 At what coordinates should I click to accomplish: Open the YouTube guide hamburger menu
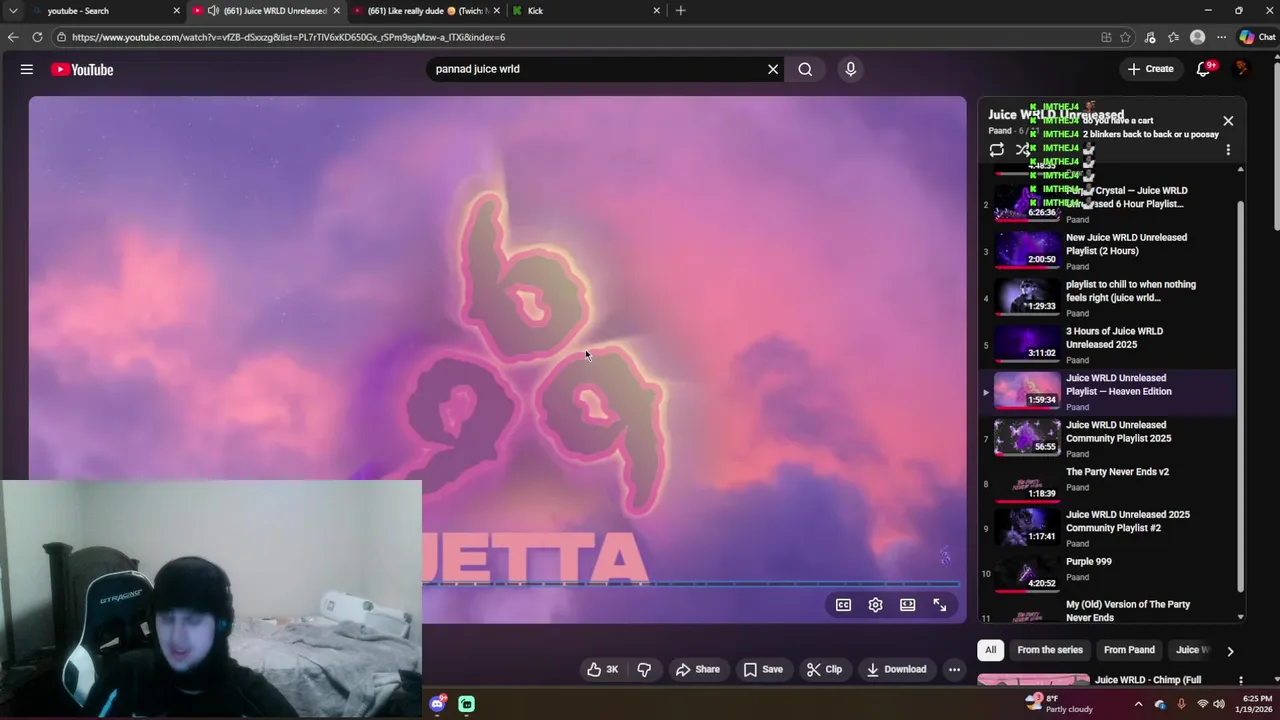click(27, 69)
